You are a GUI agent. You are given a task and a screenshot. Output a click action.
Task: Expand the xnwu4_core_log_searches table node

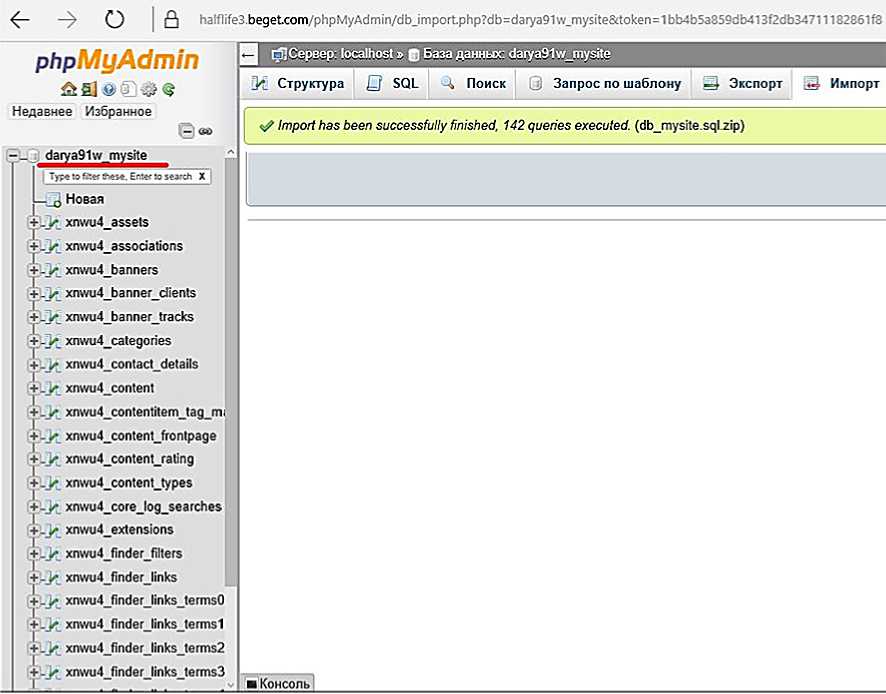click(x=33, y=507)
